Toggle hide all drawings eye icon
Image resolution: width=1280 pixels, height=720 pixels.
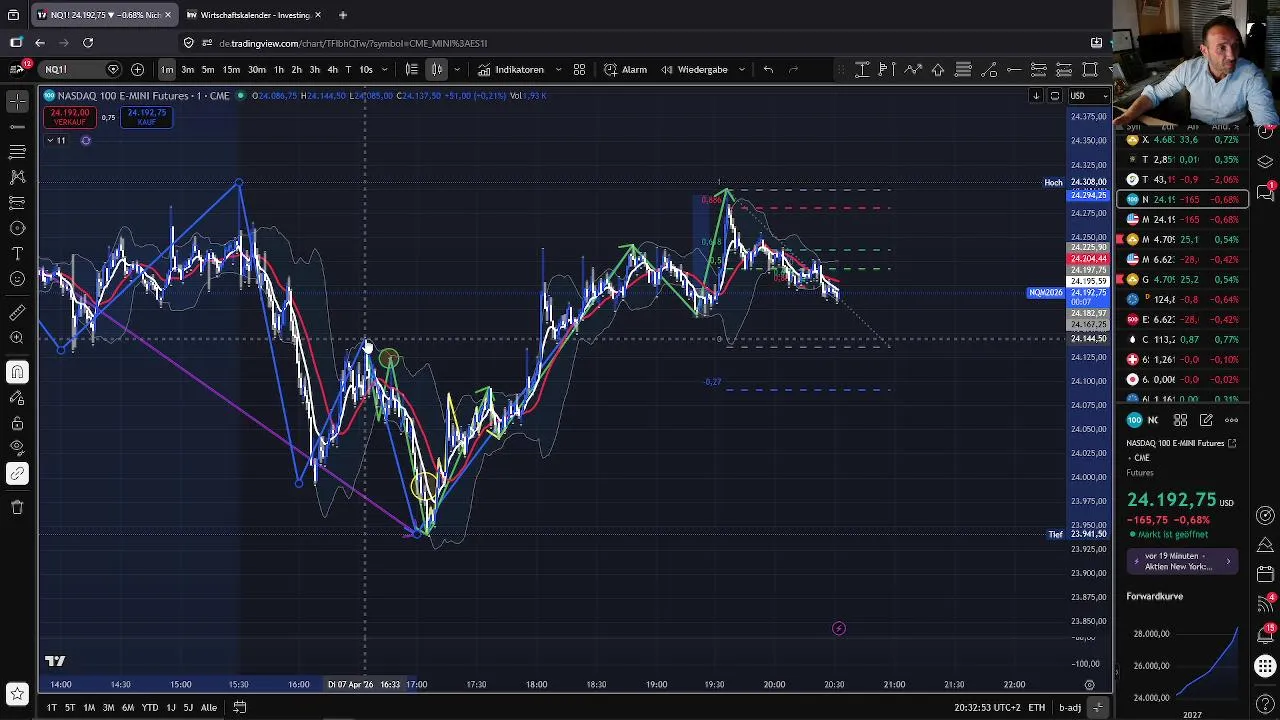17,448
